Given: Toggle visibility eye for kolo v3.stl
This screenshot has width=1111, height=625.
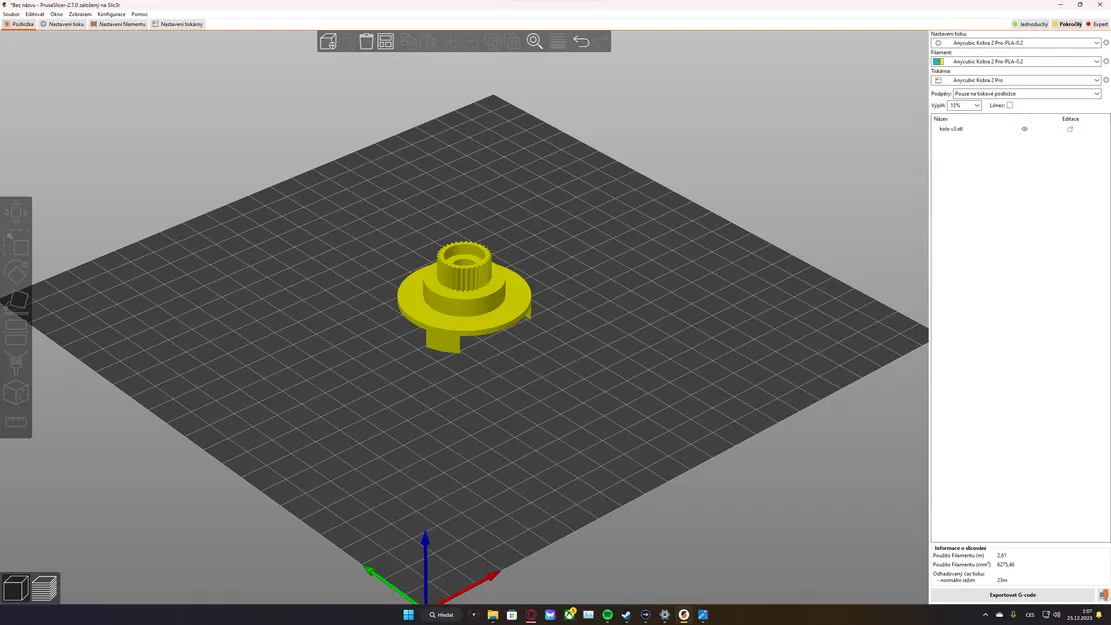Looking at the screenshot, I should click(x=1025, y=129).
